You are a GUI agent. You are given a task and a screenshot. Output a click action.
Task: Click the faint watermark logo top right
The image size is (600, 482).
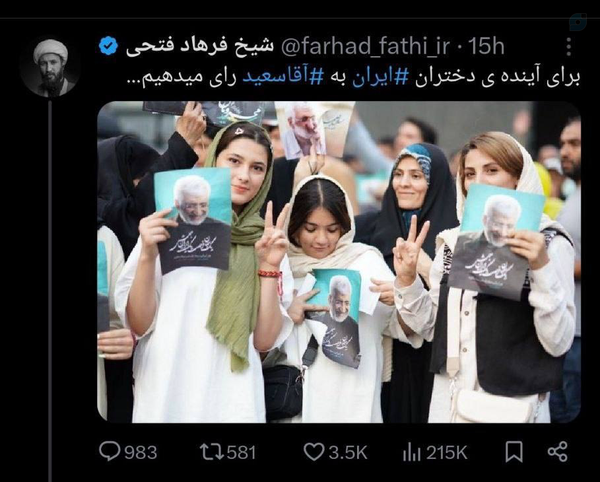[578, 22]
